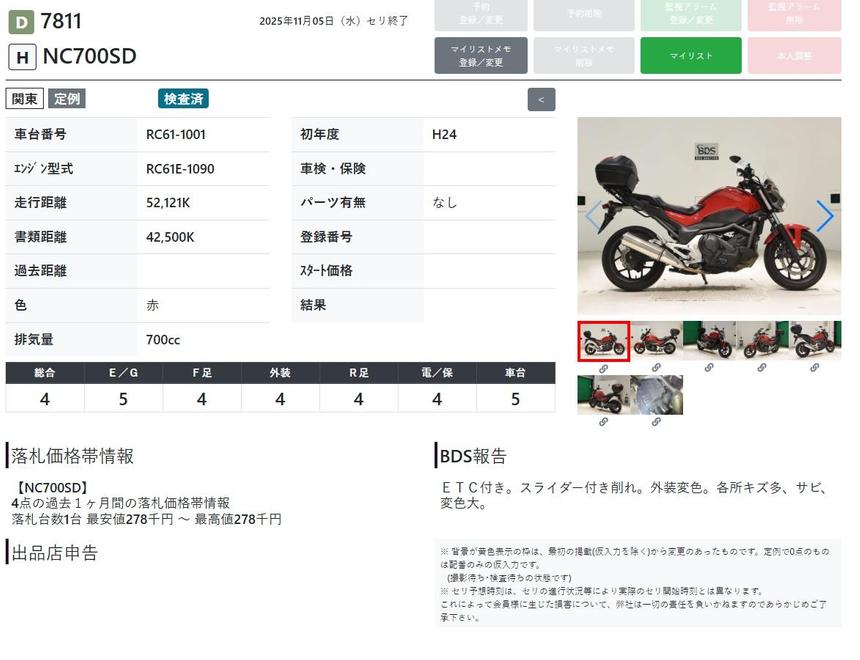860x660 pixels.
Task: Select the 関東 region tag
Action: pyautogui.click(x=25, y=99)
